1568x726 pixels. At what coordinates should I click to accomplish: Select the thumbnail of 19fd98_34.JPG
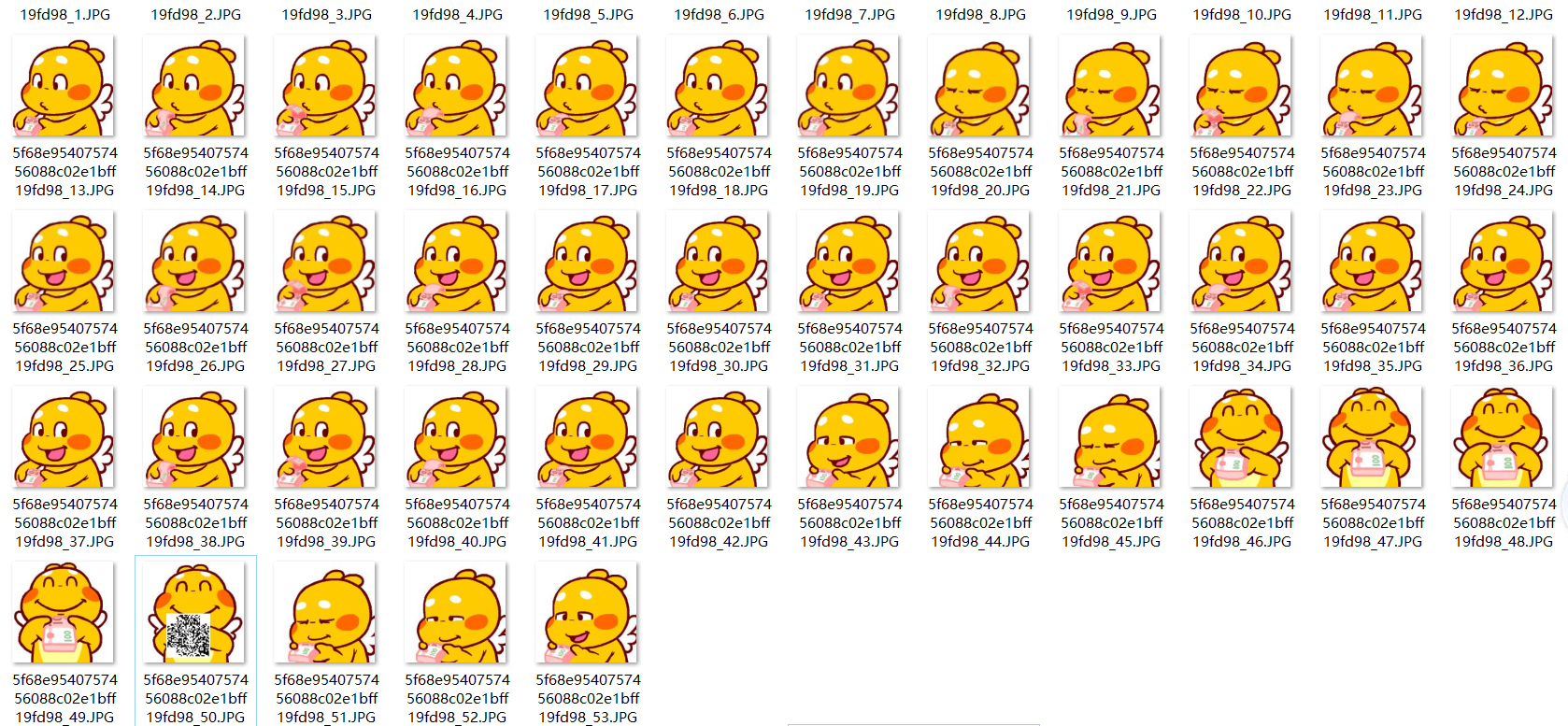[1241, 262]
